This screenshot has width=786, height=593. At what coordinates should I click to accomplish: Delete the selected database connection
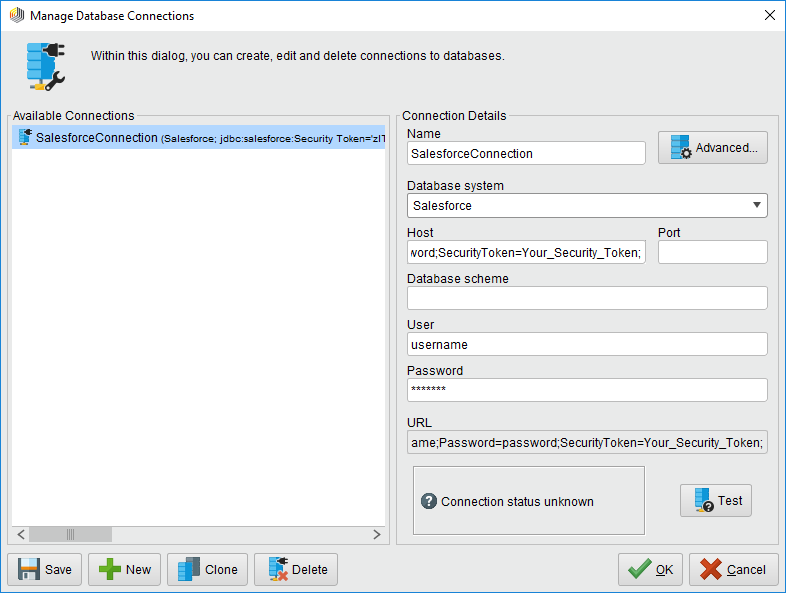coord(296,569)
